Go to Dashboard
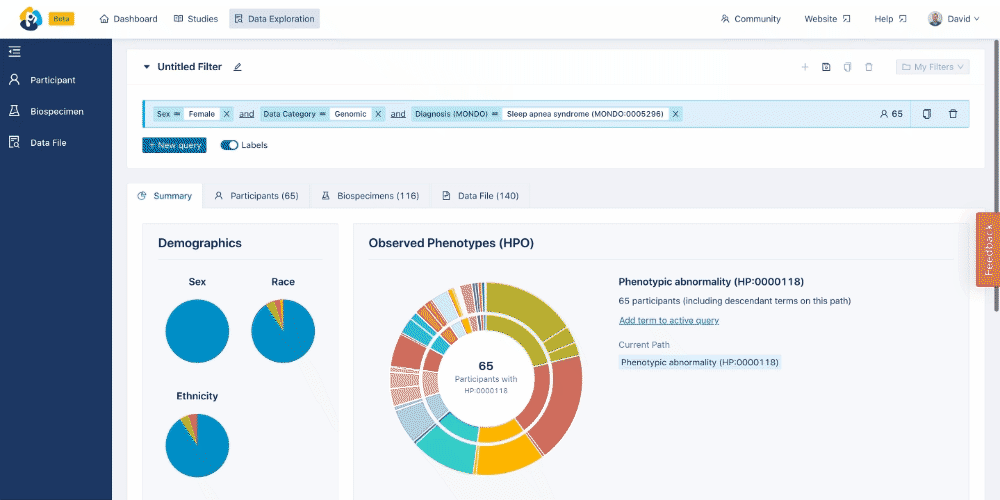The width and height of the screenshot is (1000, 500). point(128,19)
